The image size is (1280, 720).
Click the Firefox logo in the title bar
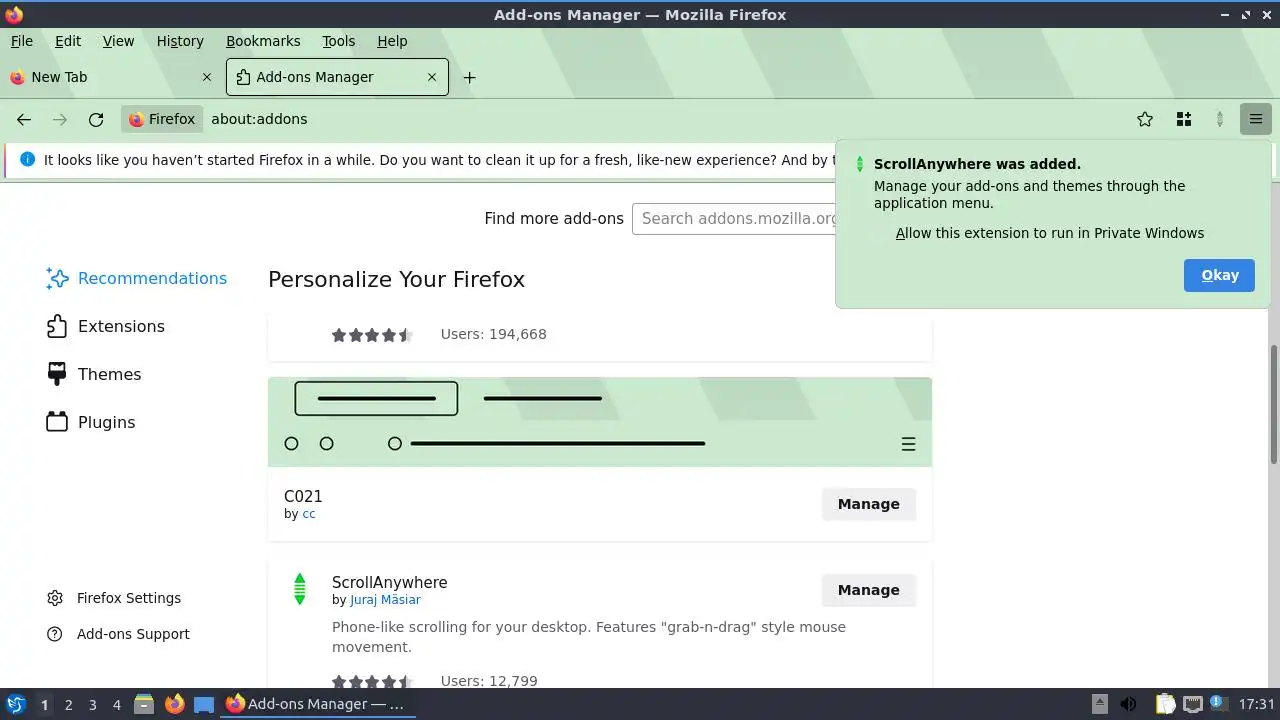click(x=13, y=14)
